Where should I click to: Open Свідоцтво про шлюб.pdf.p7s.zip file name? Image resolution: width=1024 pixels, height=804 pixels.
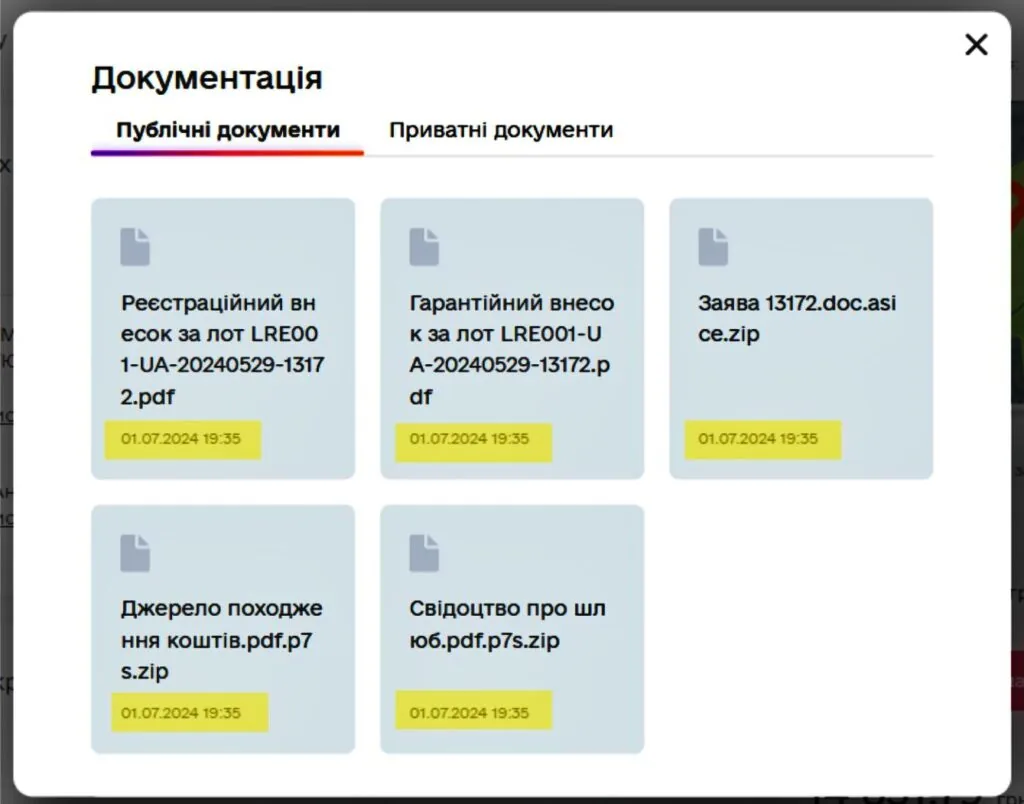[507, 624]
